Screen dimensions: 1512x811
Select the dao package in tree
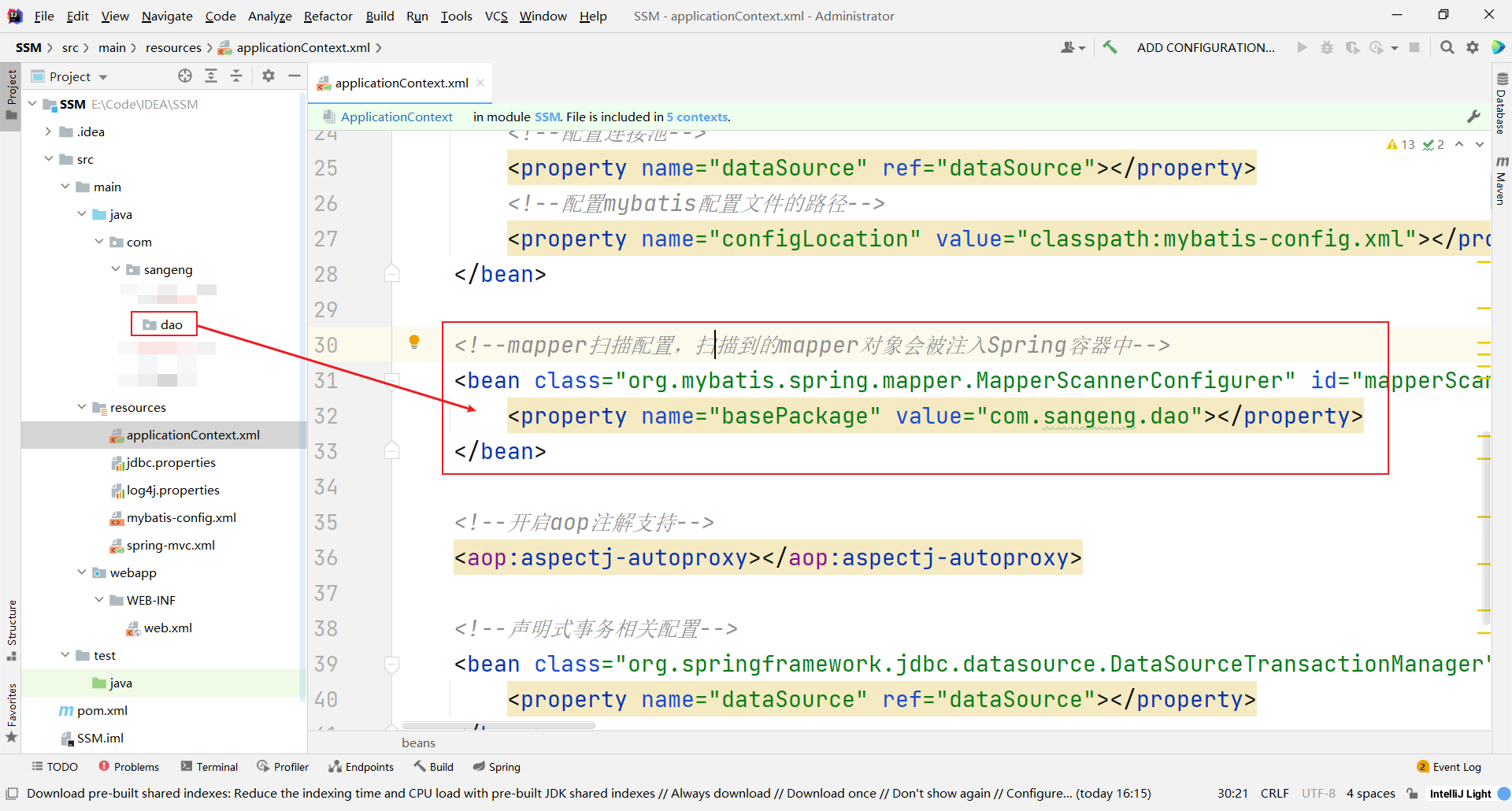tap(164, 324)
